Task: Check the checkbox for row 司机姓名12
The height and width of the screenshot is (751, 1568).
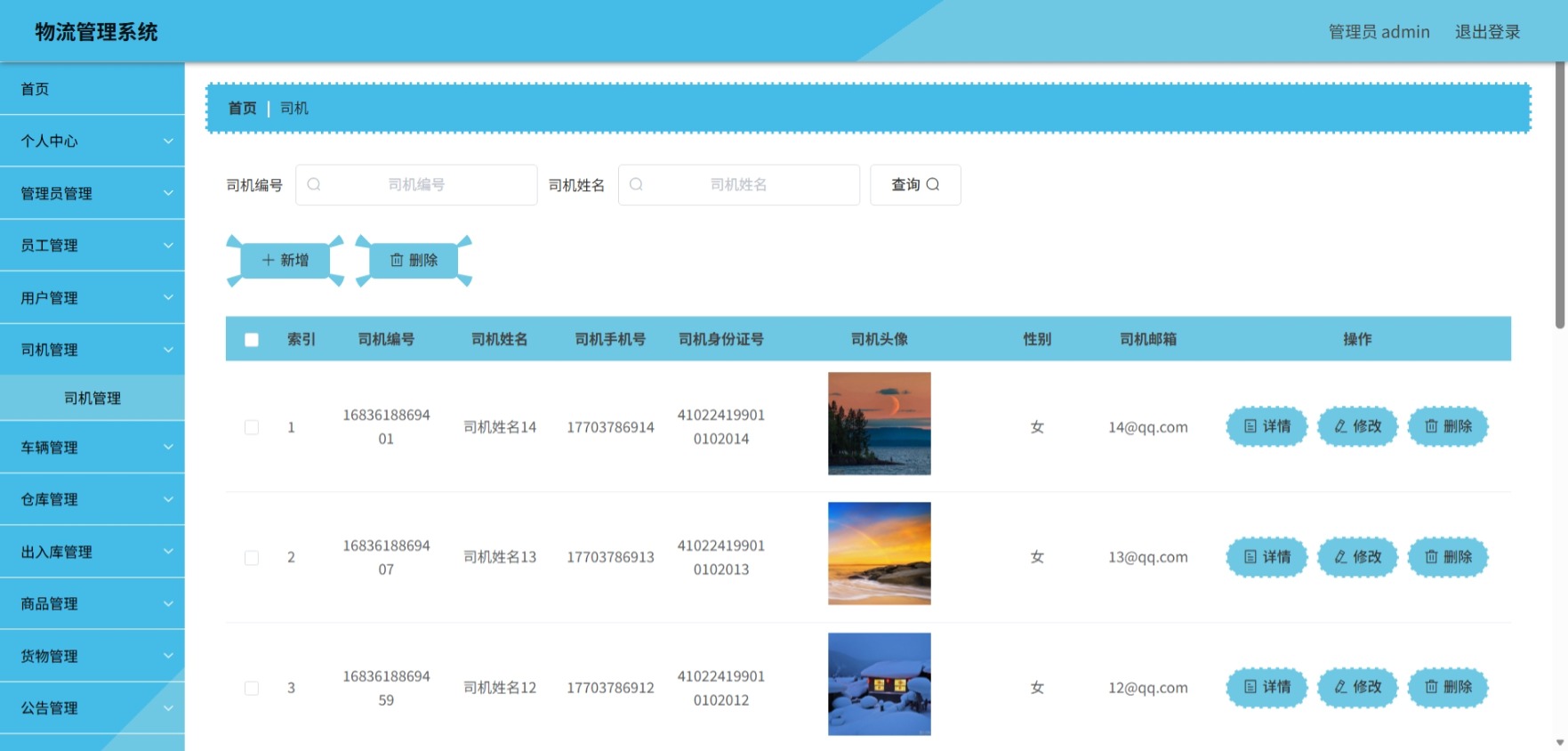Action: (252, 688)
